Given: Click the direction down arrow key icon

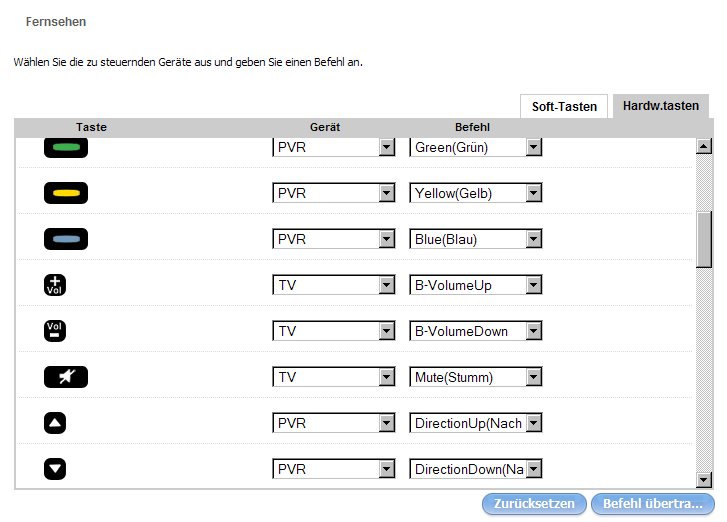Looking at the screenshot, I should [x=55, y=469].
